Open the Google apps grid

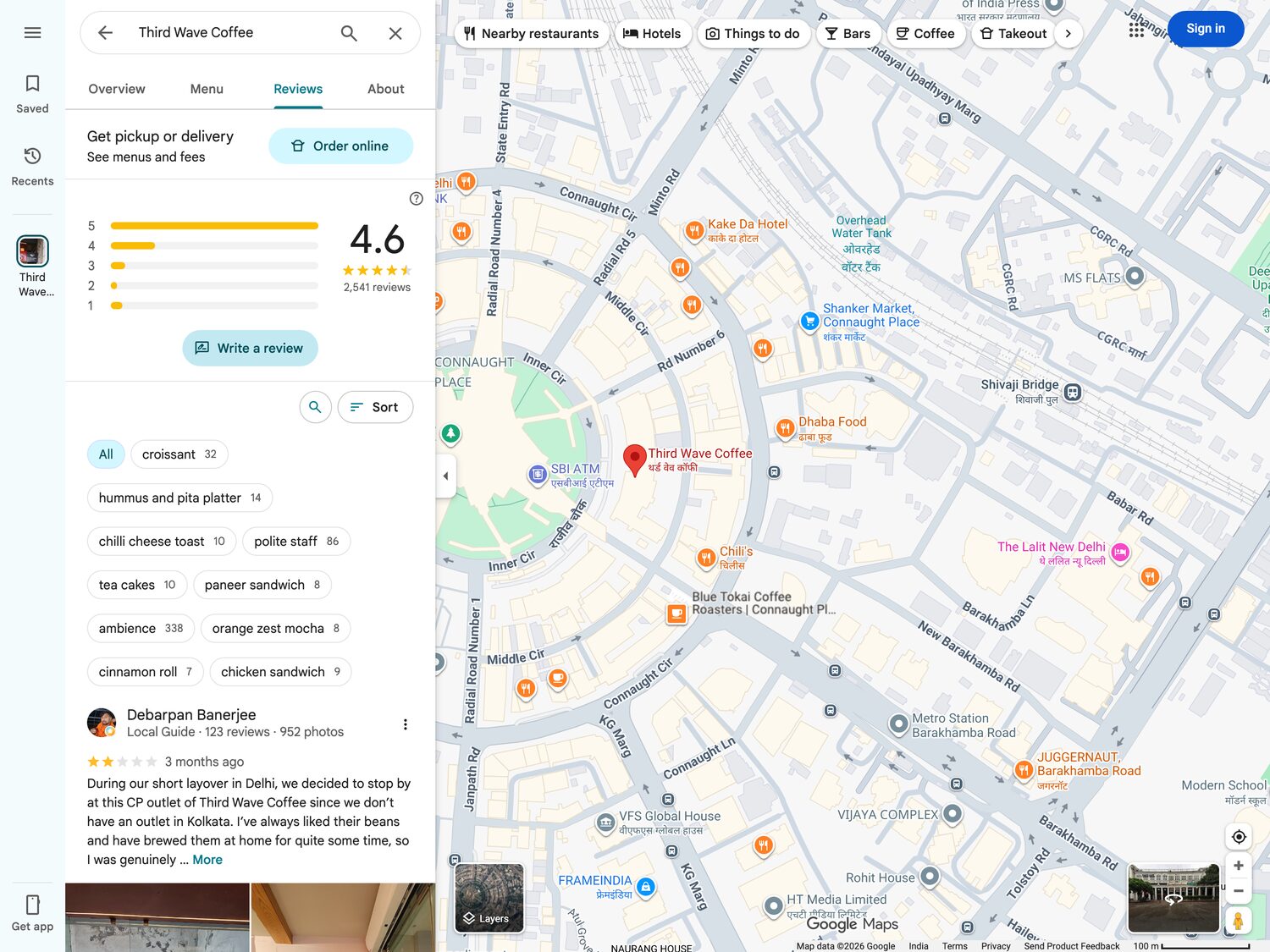pos(1136,30)
